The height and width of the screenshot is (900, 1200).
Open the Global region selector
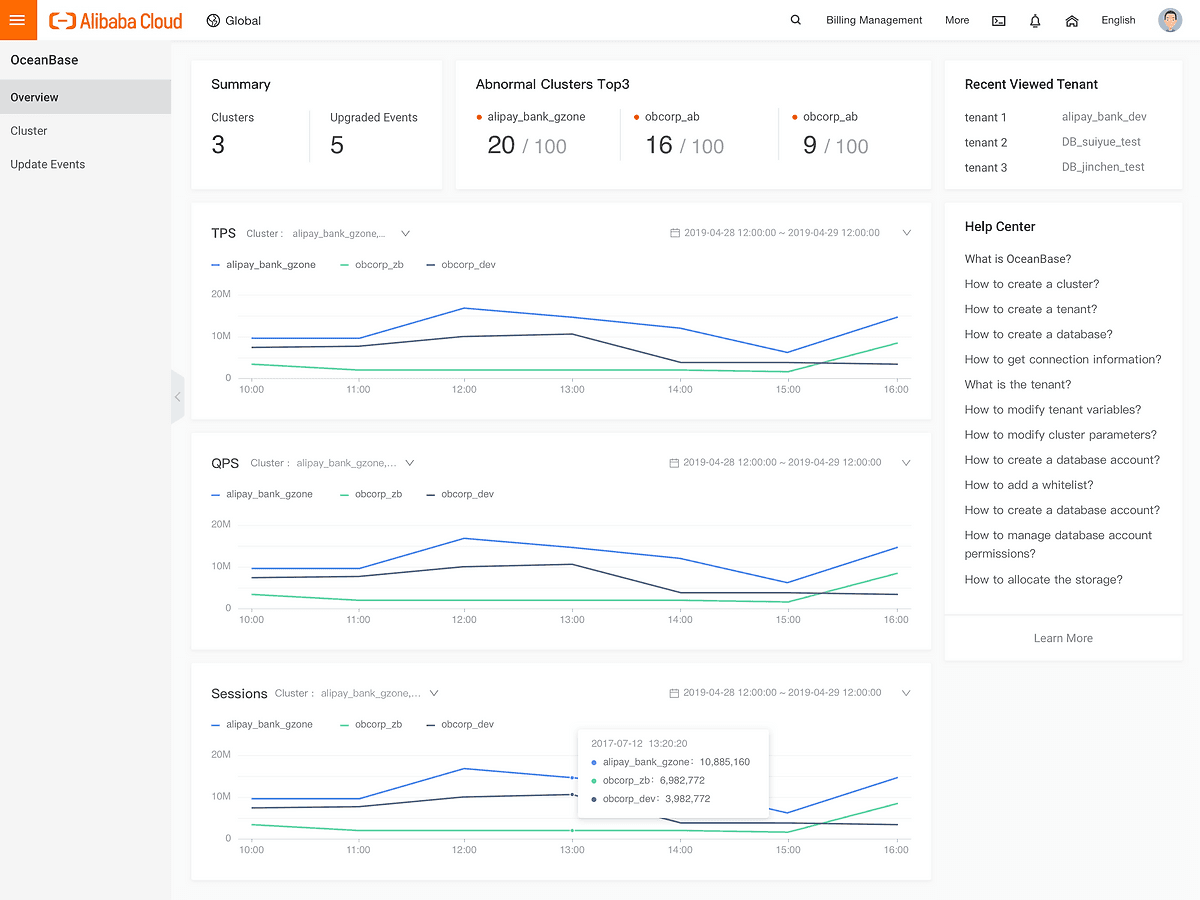tap(234, 20)
